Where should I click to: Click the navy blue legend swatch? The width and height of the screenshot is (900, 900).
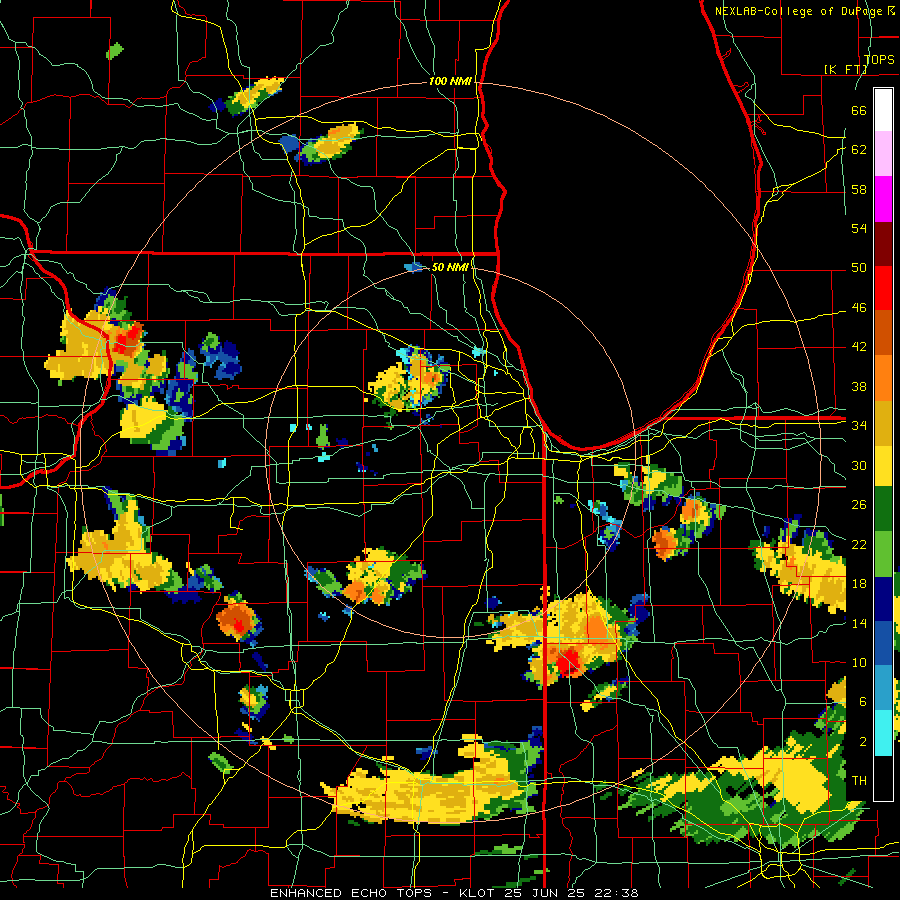883,599
